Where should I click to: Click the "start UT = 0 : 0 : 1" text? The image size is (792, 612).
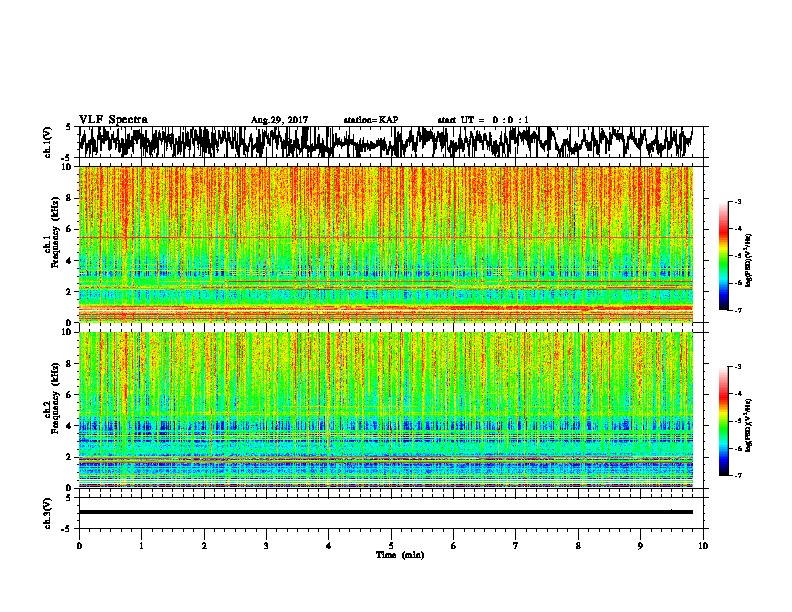click(x=483, y=120)
